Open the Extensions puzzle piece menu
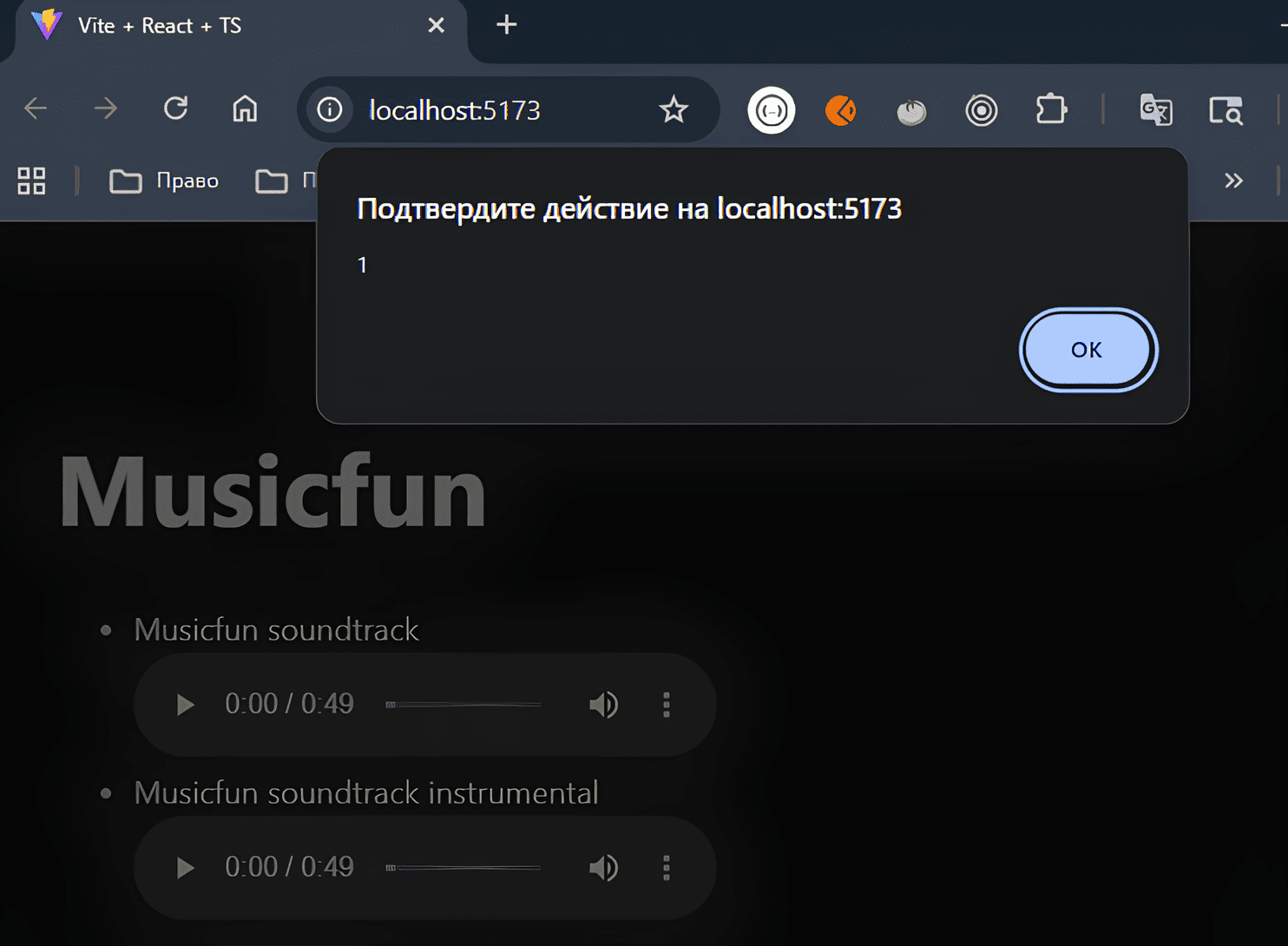The width and height of the screenshot is (1288, 946). [x=1051, y=110]
